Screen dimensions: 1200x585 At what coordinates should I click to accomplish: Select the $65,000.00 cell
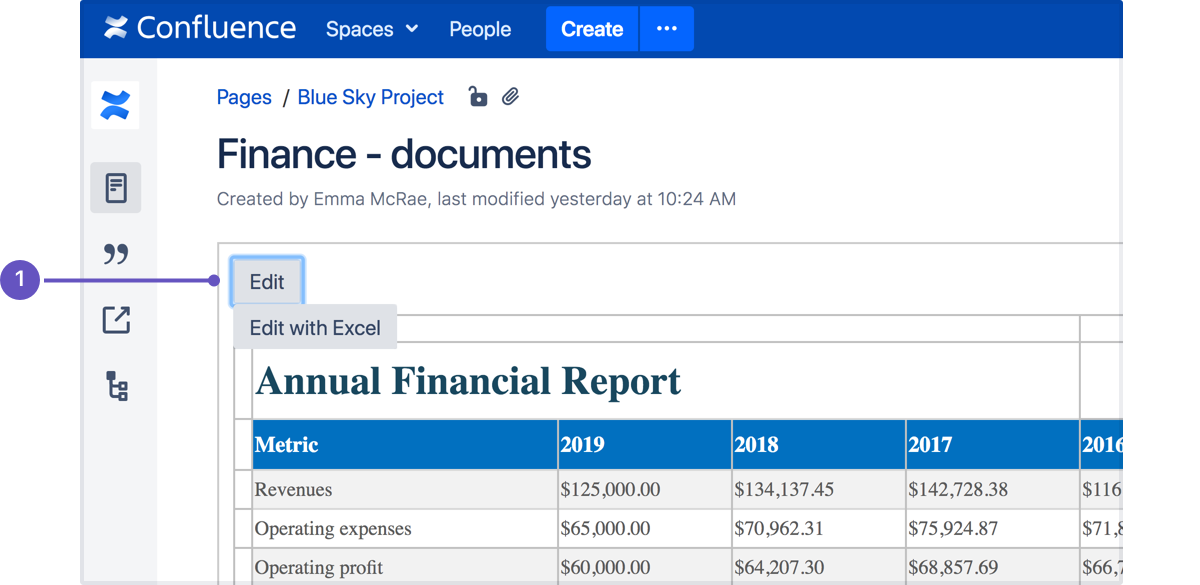[645, 528]
